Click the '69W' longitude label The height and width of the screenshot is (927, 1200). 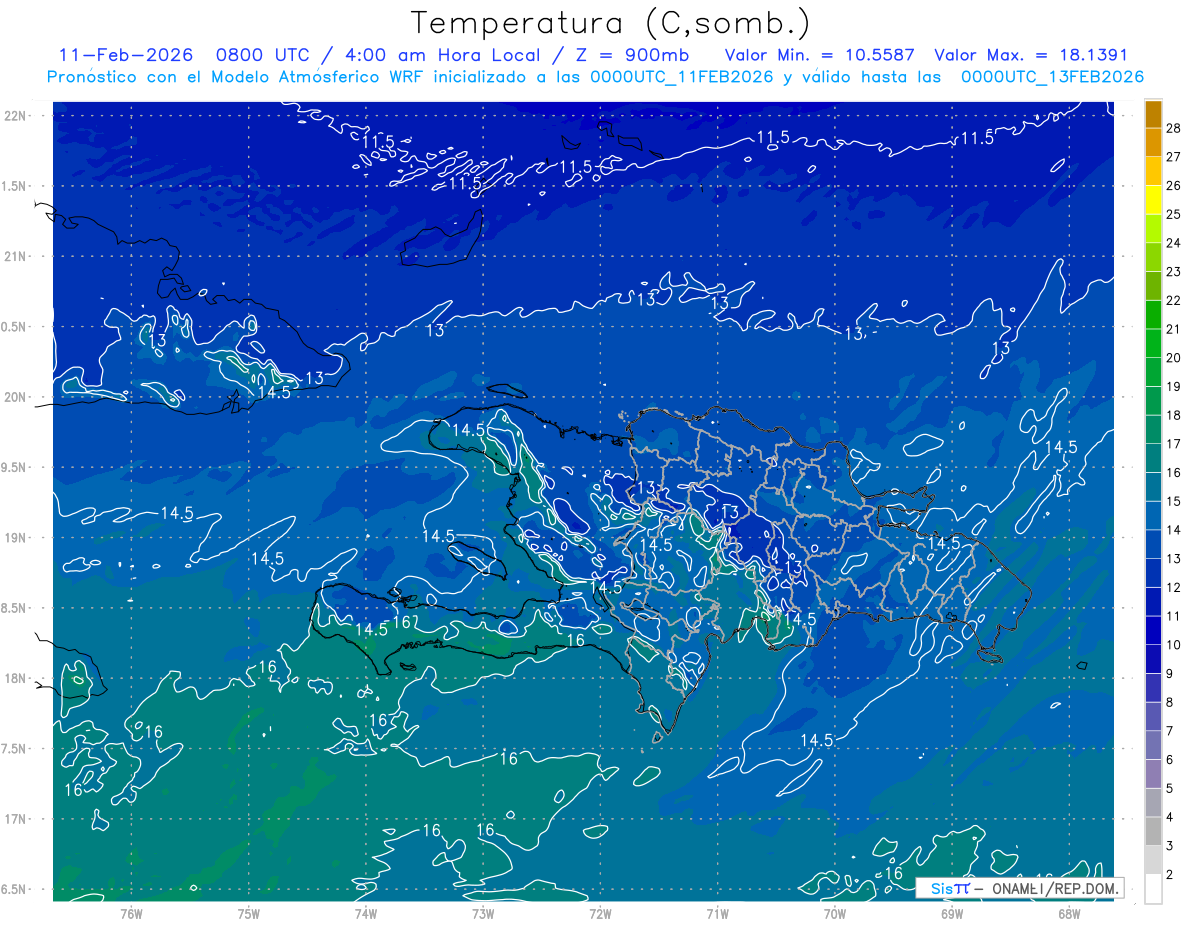[x=952, y=912]
